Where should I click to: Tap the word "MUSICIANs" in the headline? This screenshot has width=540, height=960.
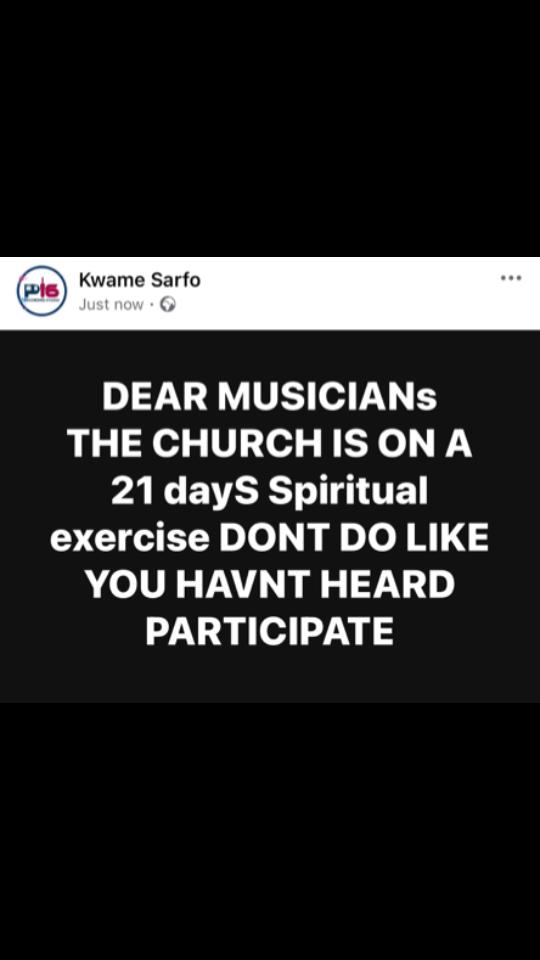(x=328, y=399)
